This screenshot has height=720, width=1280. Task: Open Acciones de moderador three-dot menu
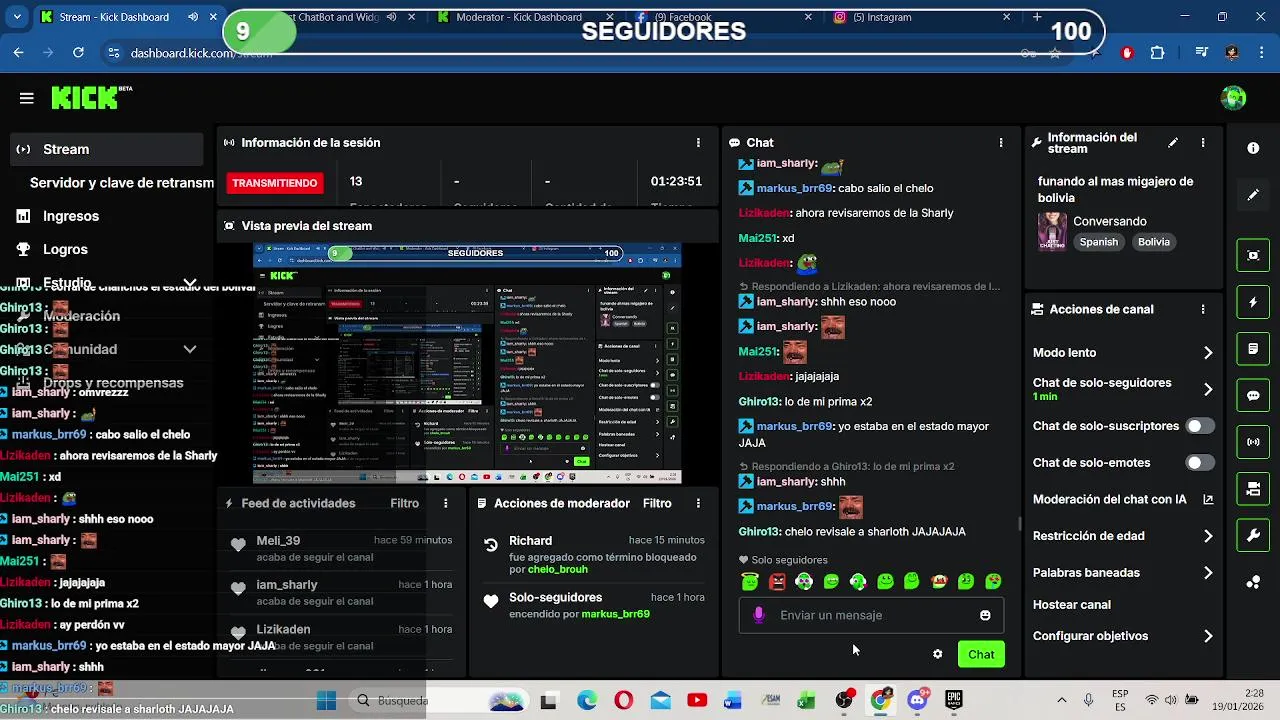pos(698,503)
